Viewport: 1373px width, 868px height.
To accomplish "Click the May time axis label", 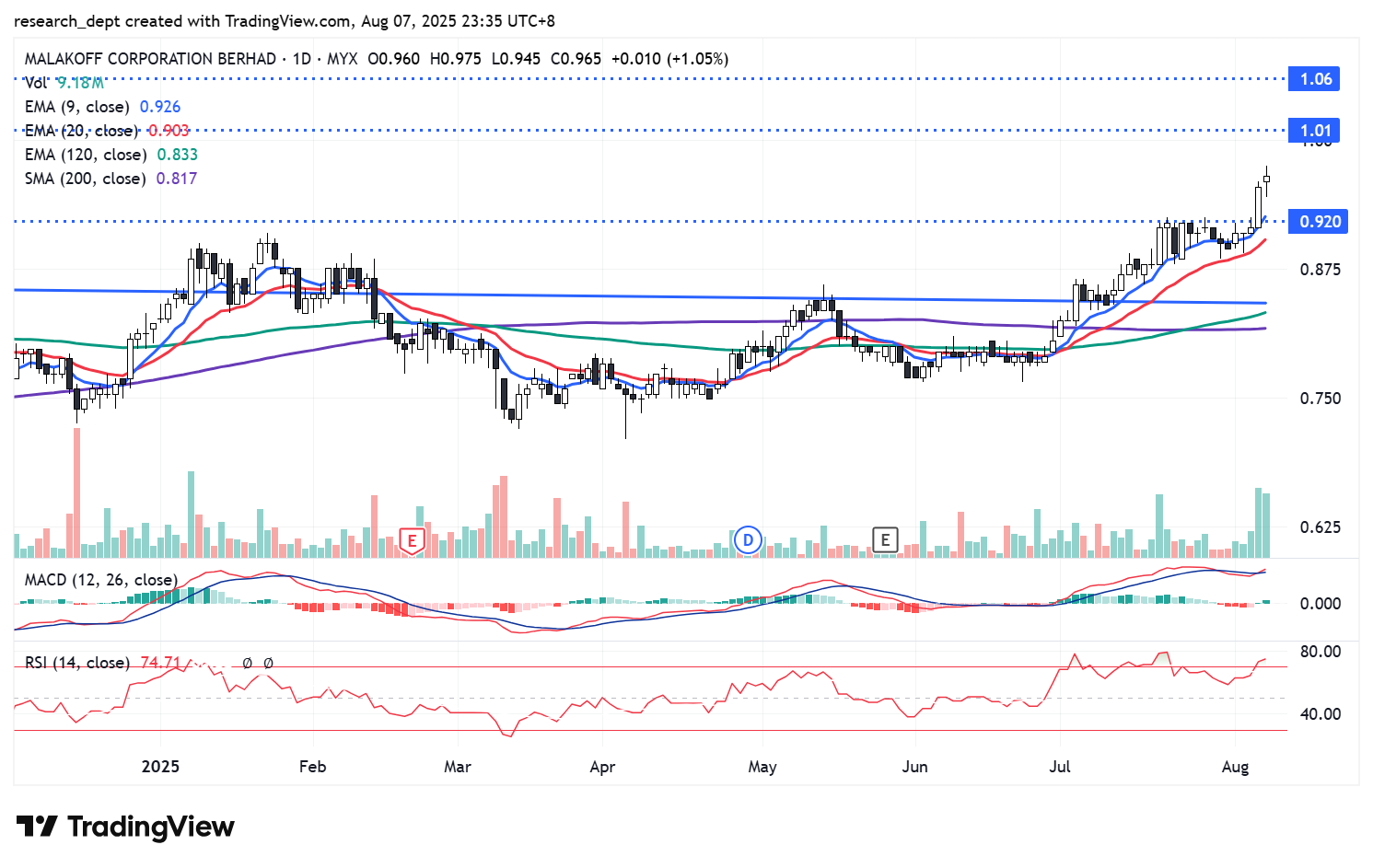I will [x=762, y=767].
